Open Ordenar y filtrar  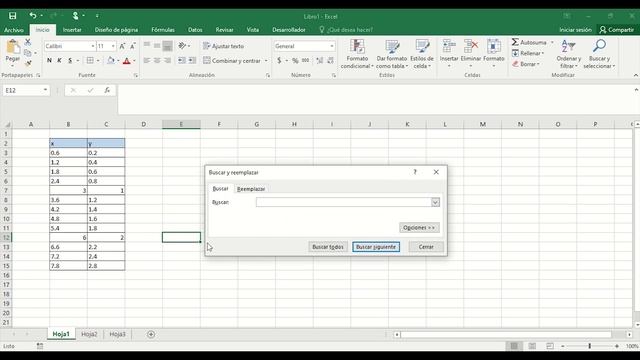click(568, 54)
